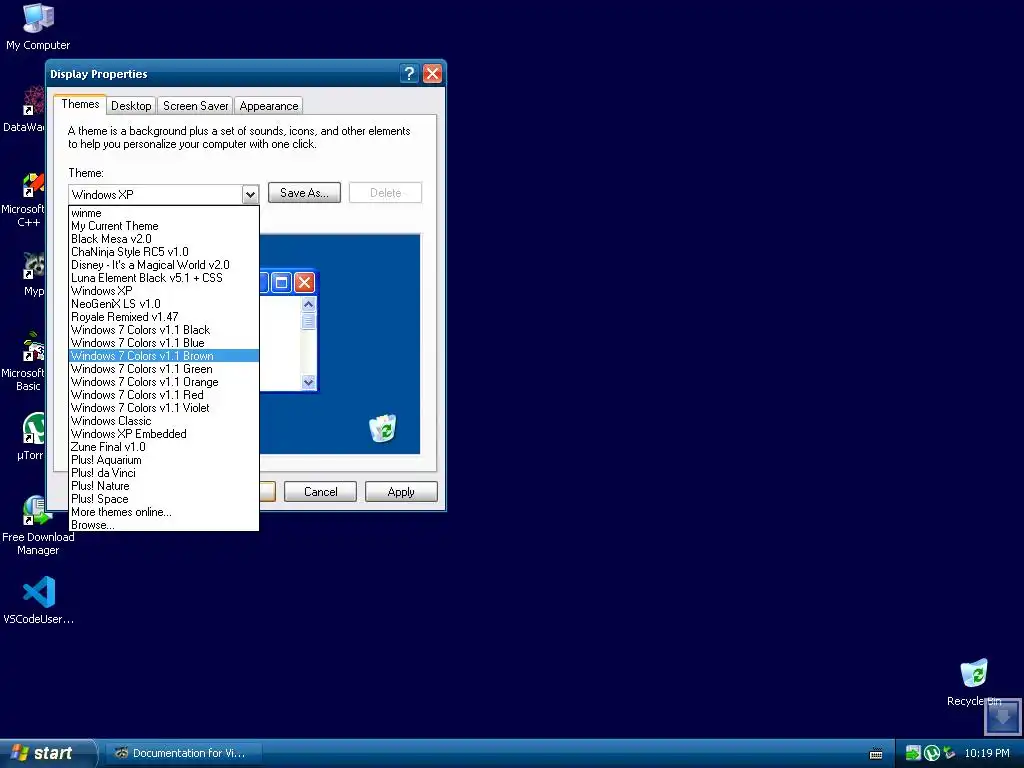Pick Disney - It's a Magical World v2.0
The width and height of the screenshot is (1024, 768).
(x=164, y=265)
